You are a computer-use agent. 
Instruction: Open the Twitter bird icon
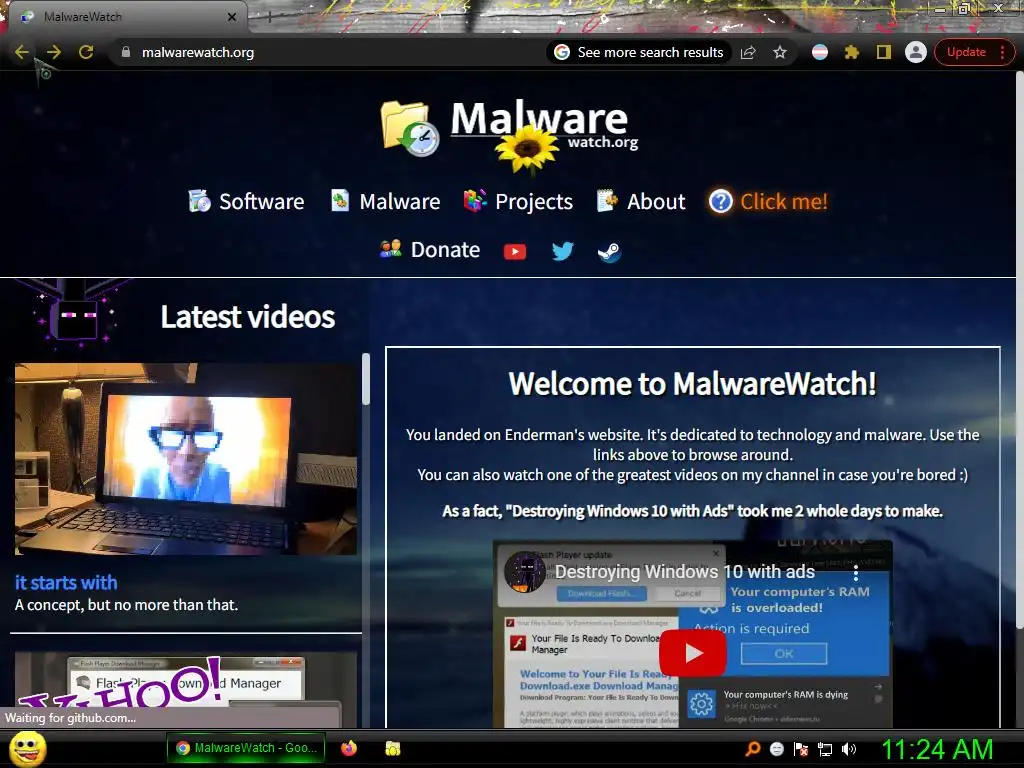[x=562, y=251]
